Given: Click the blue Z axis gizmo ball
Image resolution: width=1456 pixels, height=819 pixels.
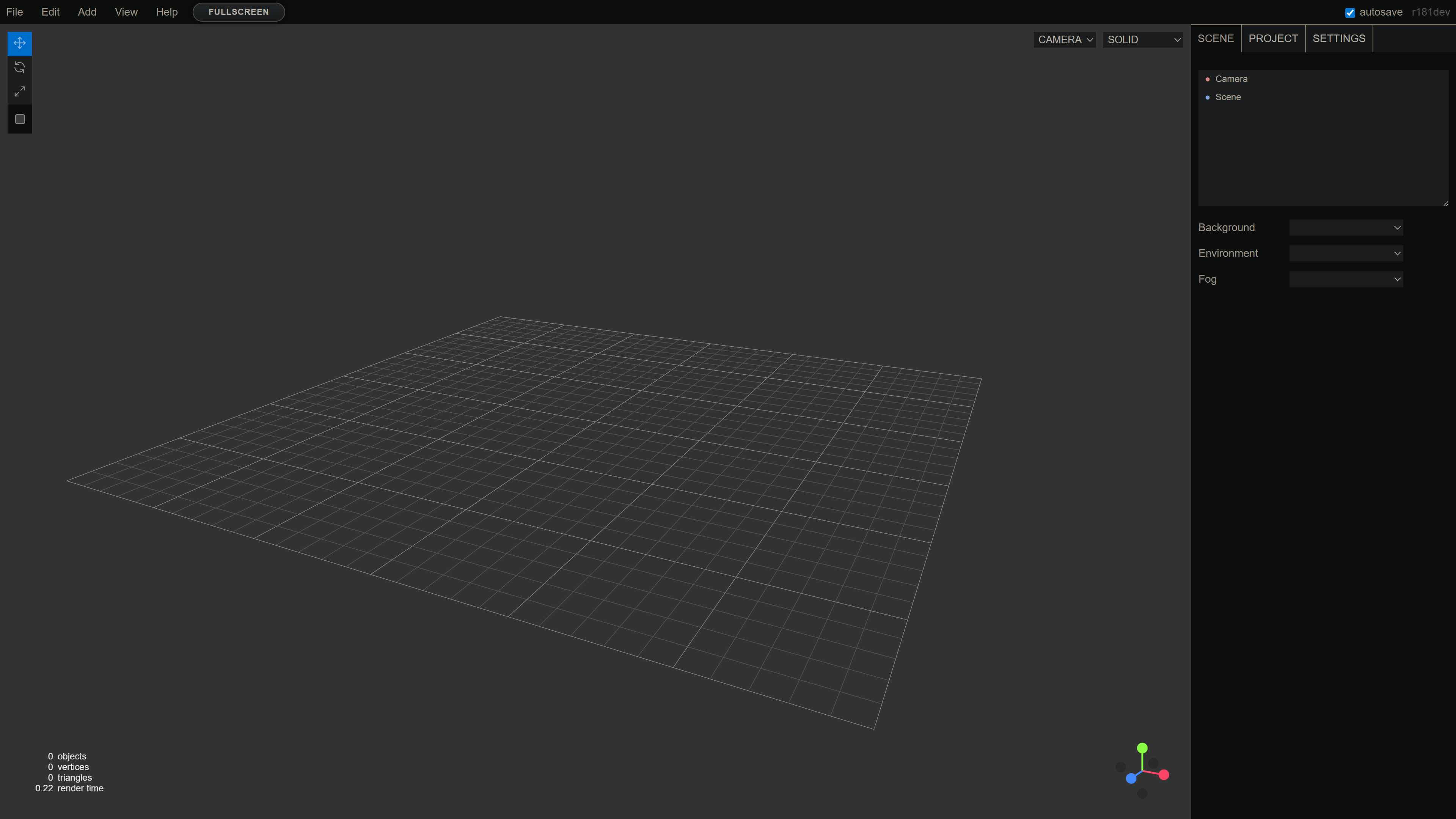Looking at the screenshot, I should point(1131,779).
